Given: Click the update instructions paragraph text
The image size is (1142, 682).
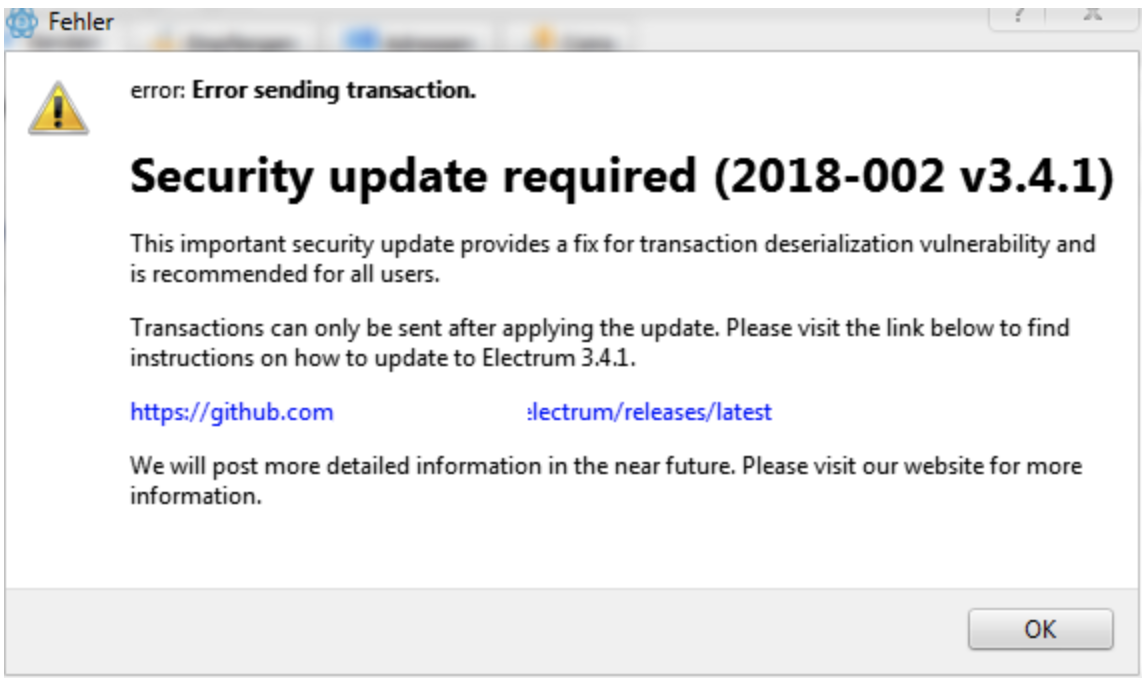Looking at the screenshot, I should click(x=450, y=340).
